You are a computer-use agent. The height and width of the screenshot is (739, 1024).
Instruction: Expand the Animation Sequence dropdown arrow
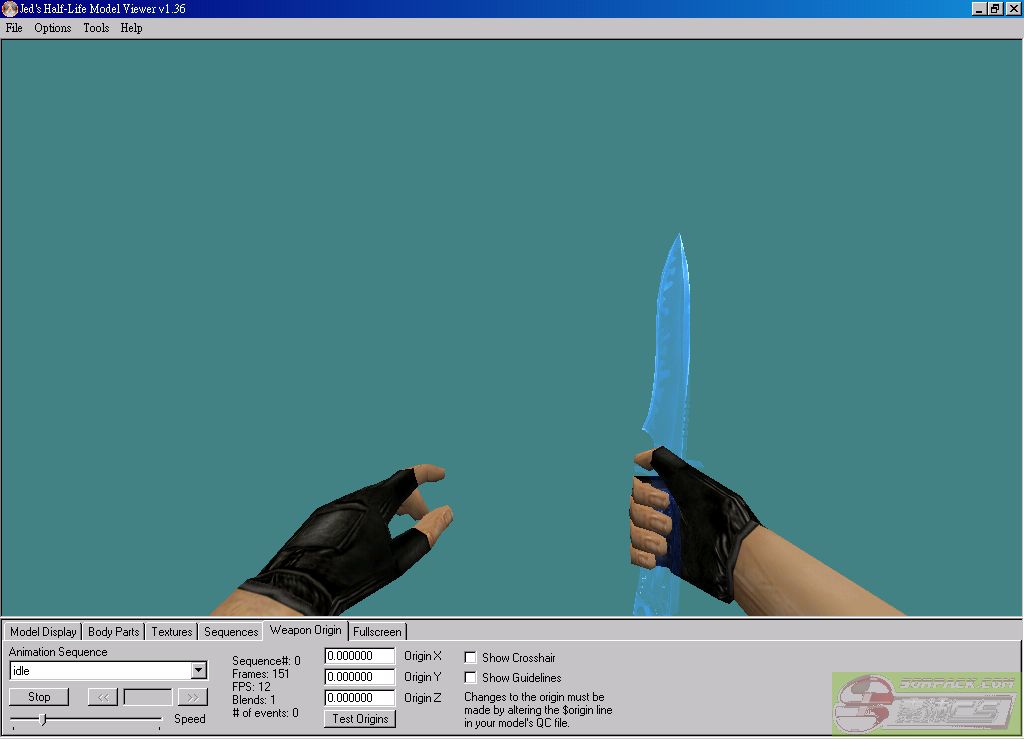pos(199,671)
